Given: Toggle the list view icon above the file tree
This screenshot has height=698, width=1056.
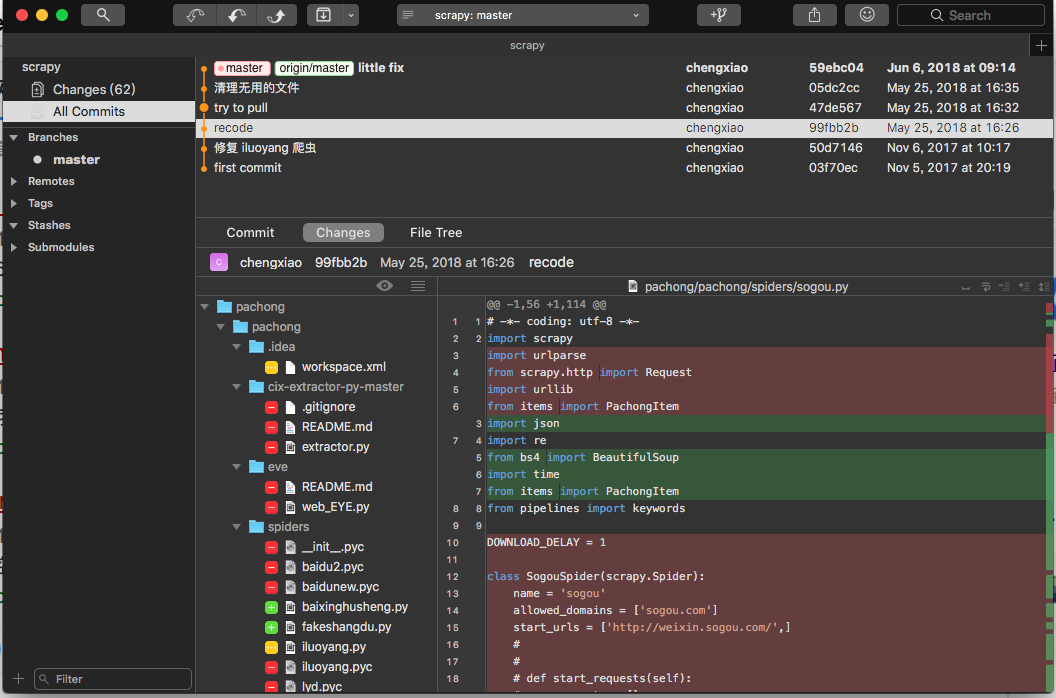Looking at the screenshot, I should pyautogui.click(x=418, y=286).
